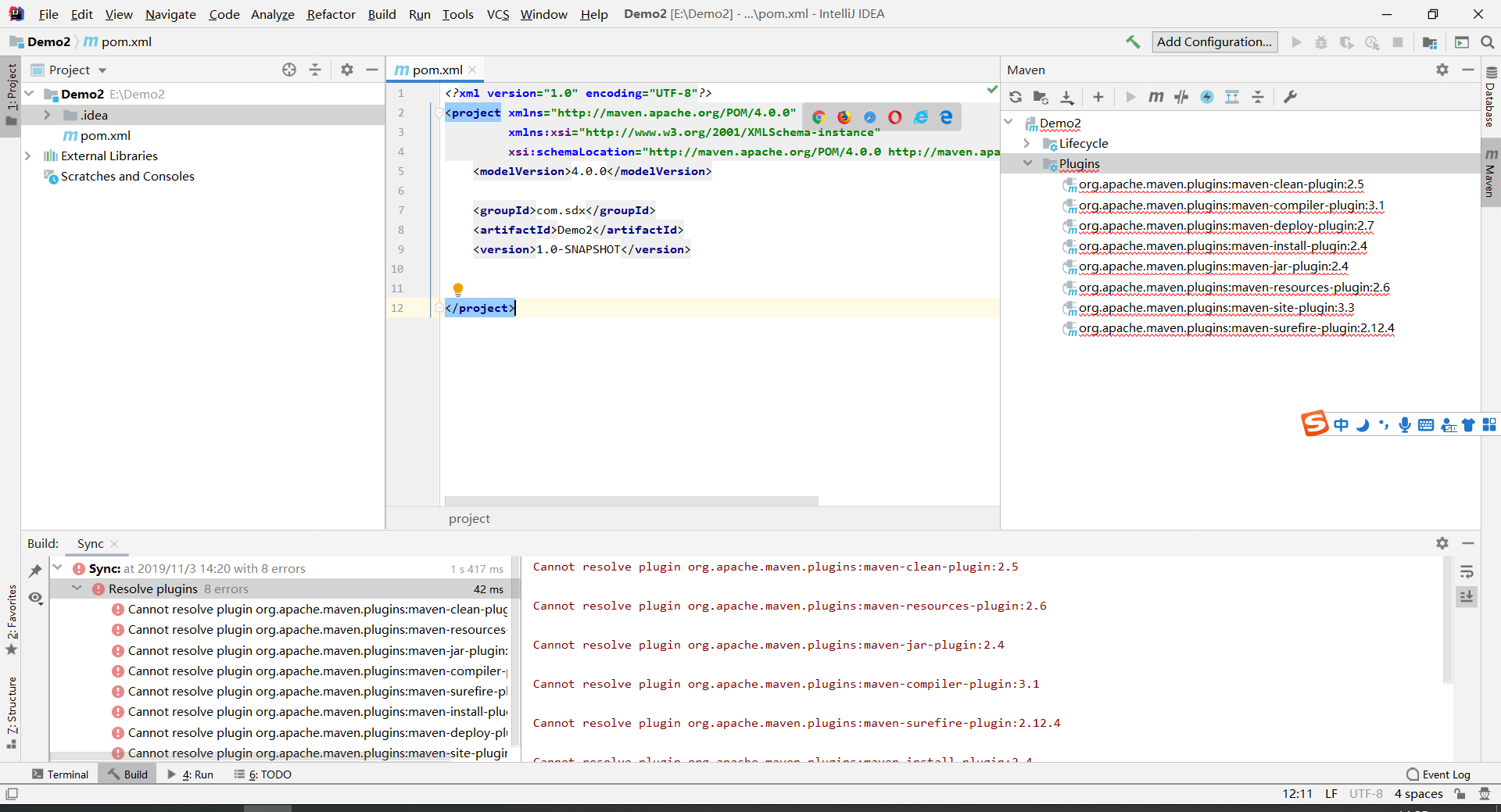Download sources and documentation in Maven panel
The image size is (1501, 812).
[1067, 97]
